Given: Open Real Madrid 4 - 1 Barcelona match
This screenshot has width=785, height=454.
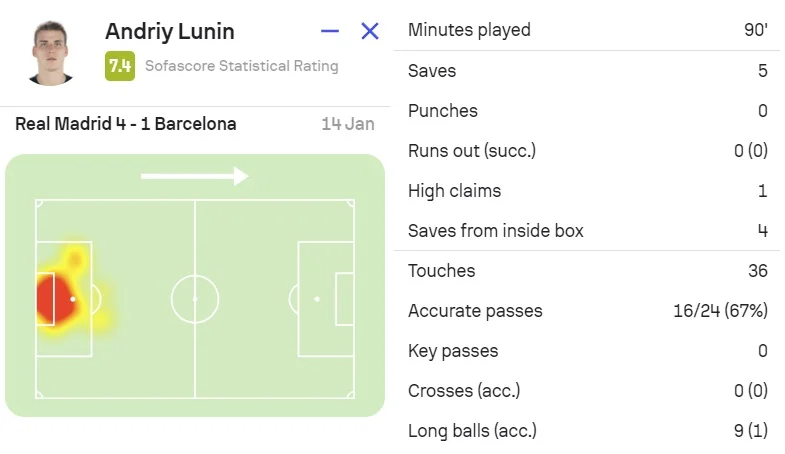Looking at the screenshot, I should [126, 124].
